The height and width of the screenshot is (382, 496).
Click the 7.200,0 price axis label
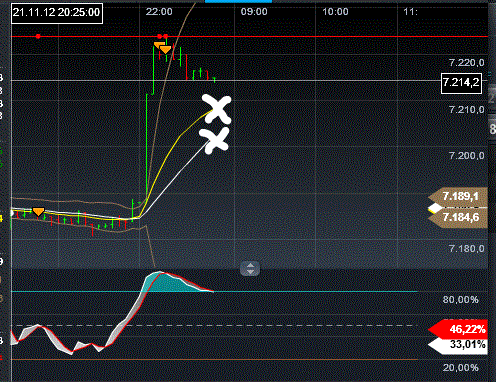(x=467, y=156)
